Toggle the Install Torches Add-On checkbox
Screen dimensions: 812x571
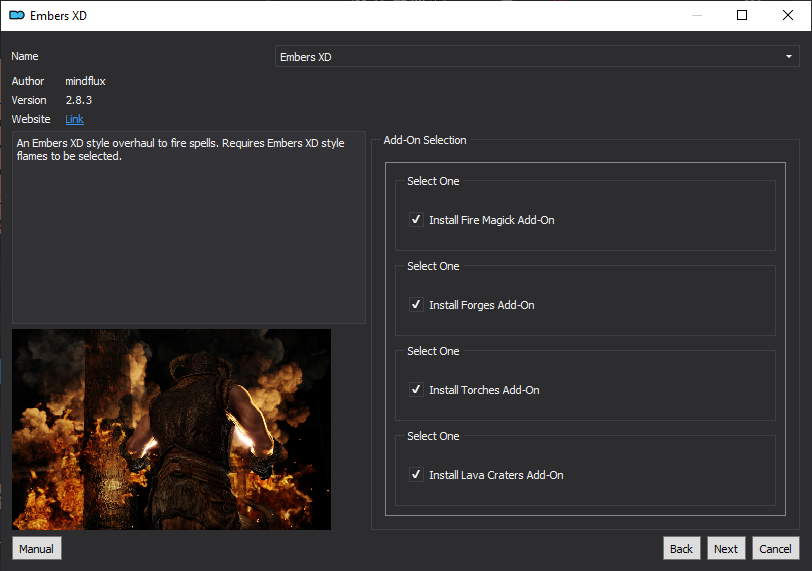[416, 389]
